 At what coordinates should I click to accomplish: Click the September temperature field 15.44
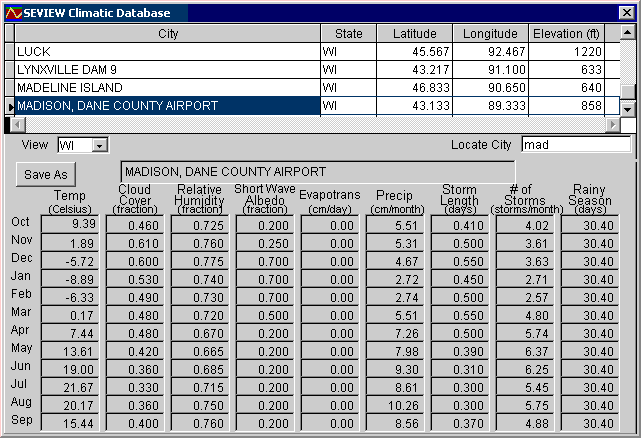click(70, 422)
